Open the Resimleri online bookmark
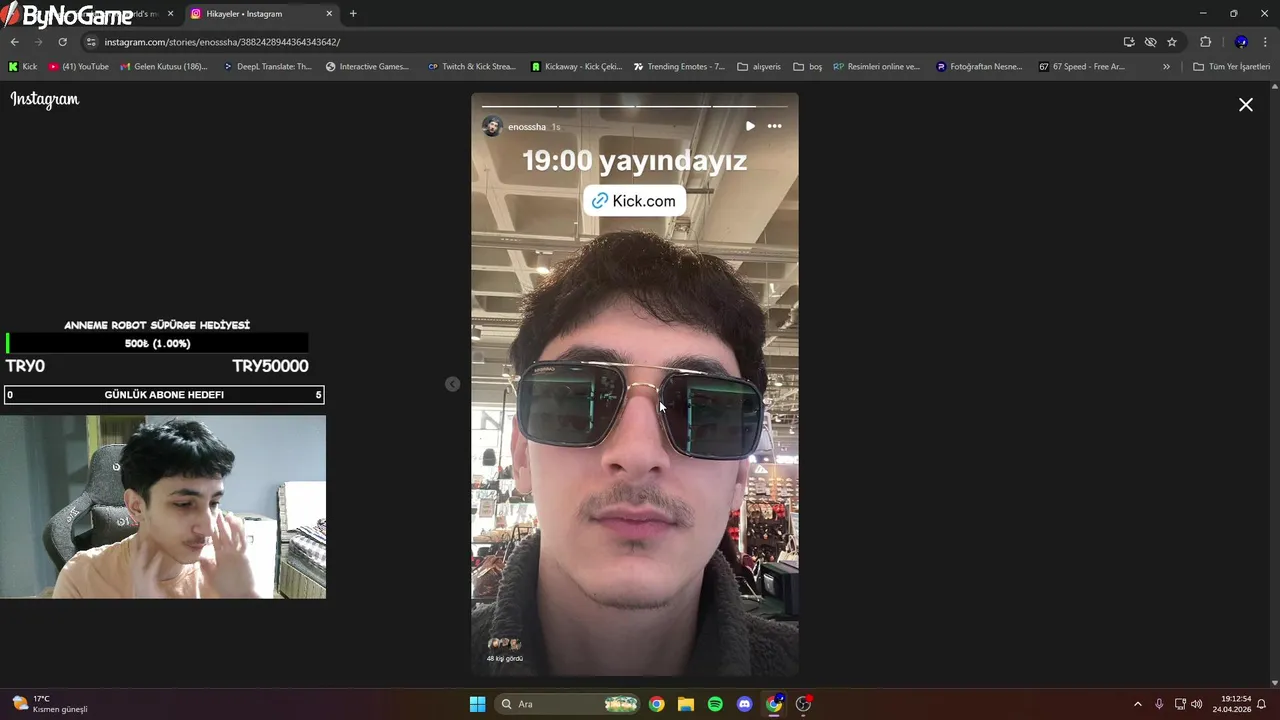This screenshot has height=720, width=1280. [876, 67]
